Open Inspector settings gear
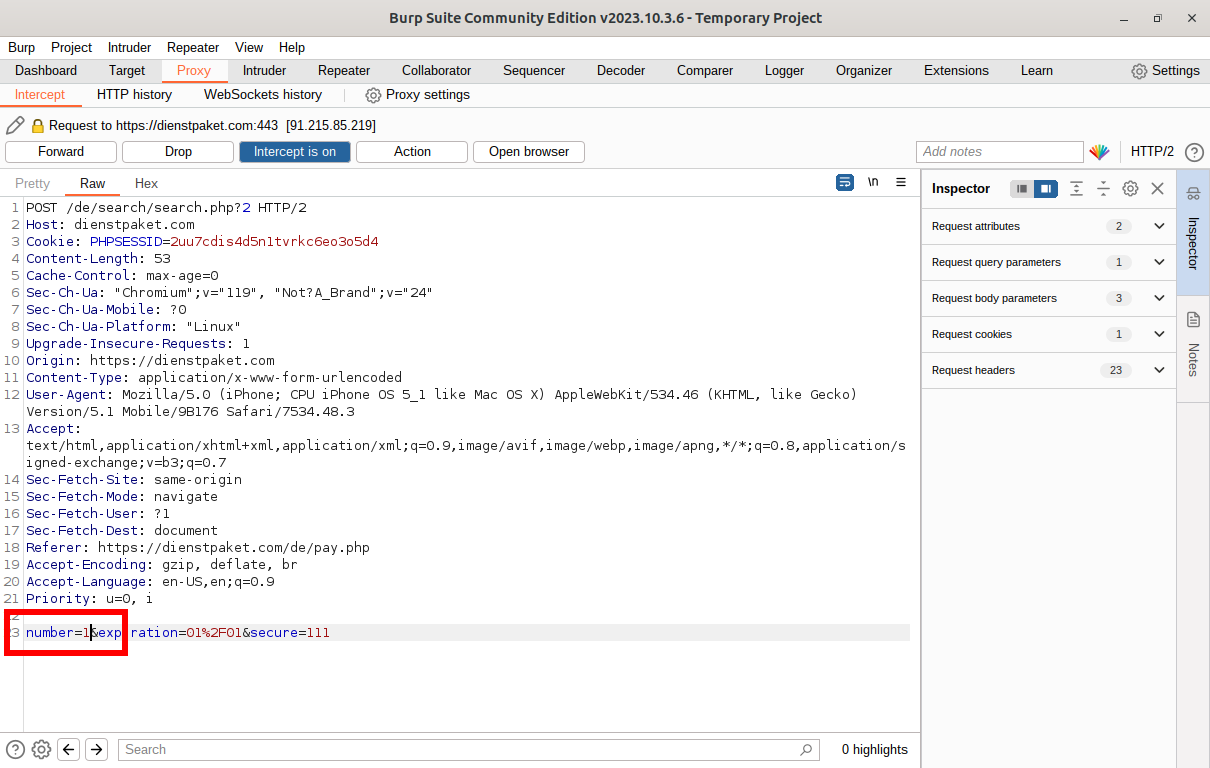Viewport: 1210px width, 768px height. coord(1130,188)
